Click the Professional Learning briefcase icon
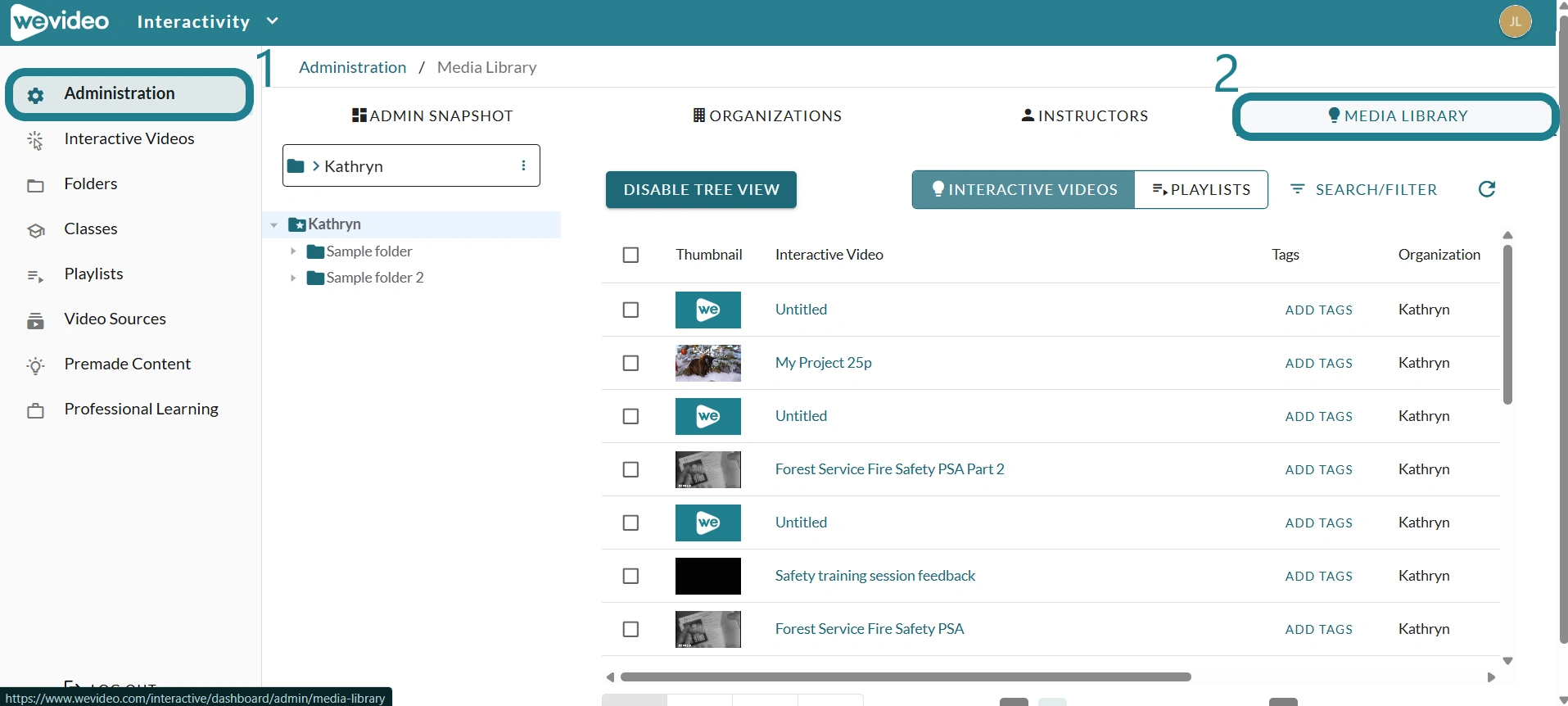This screenshot has width=1568, height=706. point(35,410)
